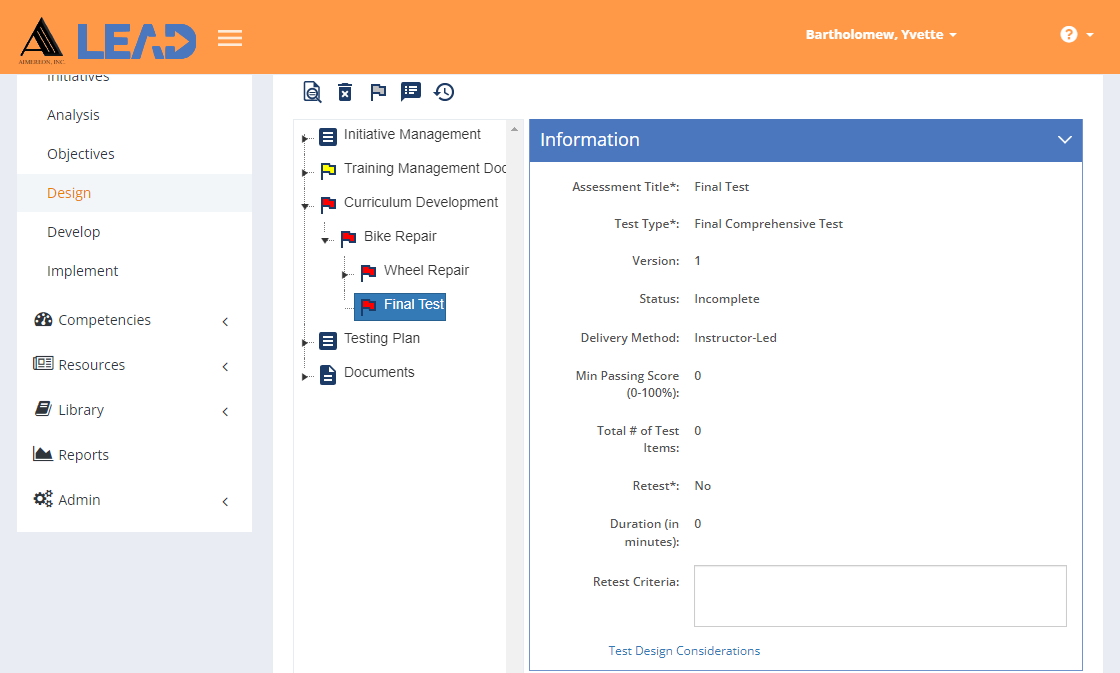The width and height of the screenshot is (1120, 673).
Task: Collapse the Information panel chevron
Action: point(1064,139)
